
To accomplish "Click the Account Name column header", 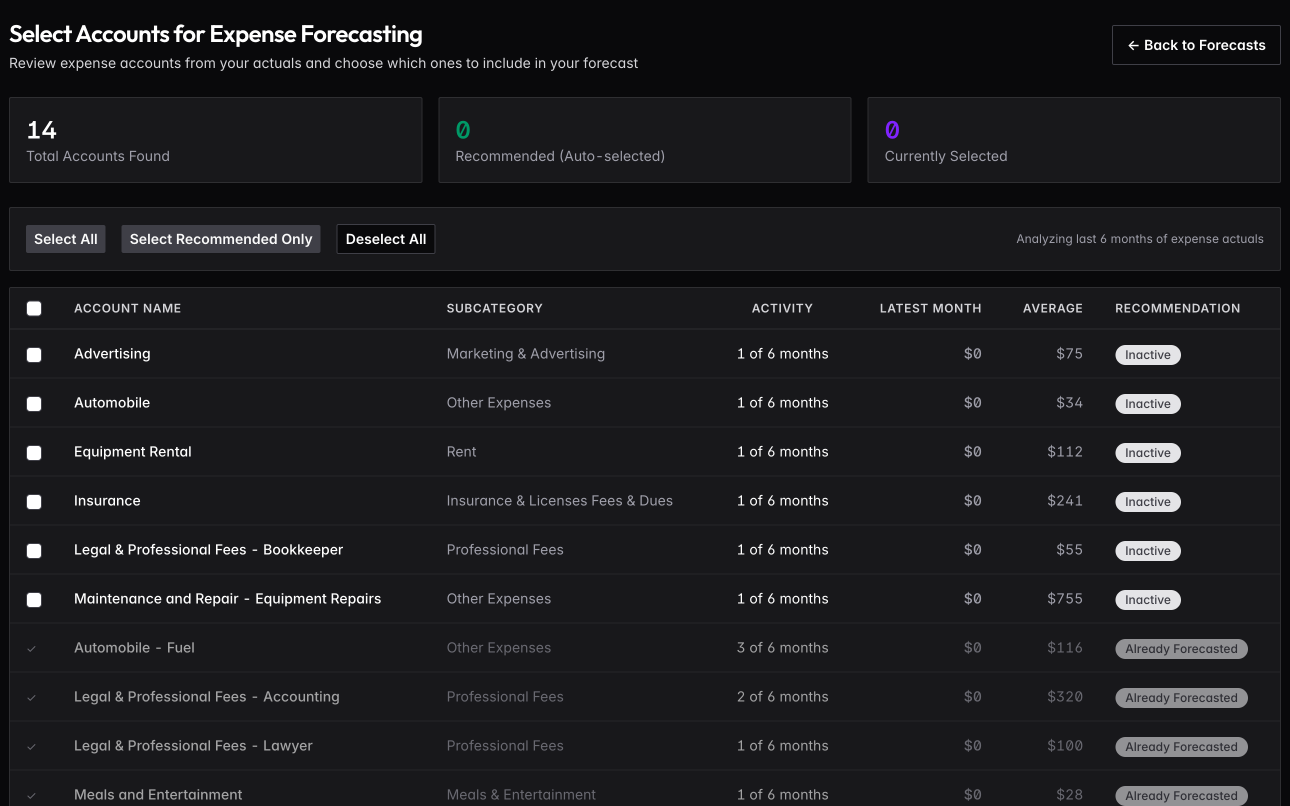I will point(127,308).
